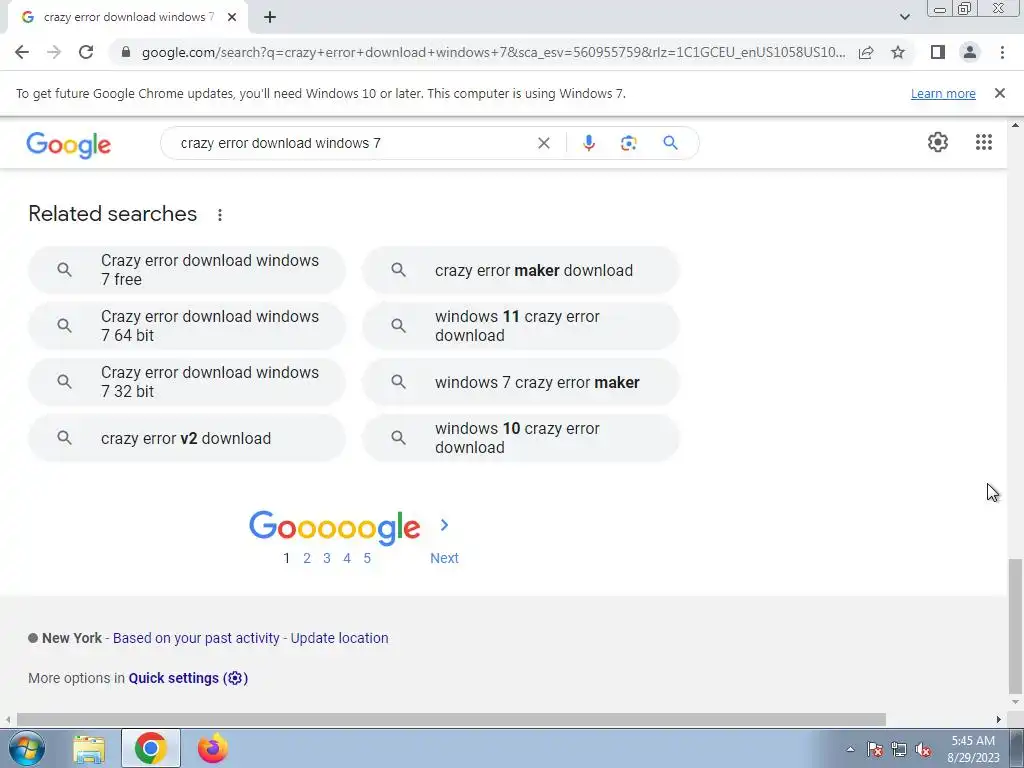Go to results page 5
Screen dimensions: 1024x768
(x=367, y=558)
